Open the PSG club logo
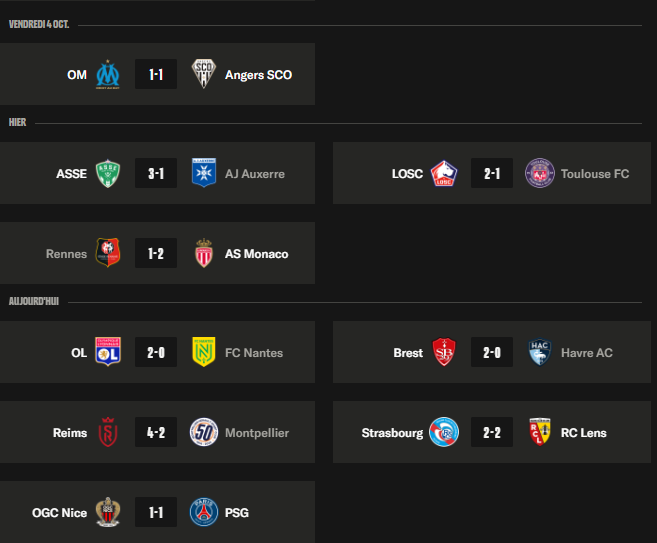The width and height of the screenshot is (657, 543). tap(204, 512)
